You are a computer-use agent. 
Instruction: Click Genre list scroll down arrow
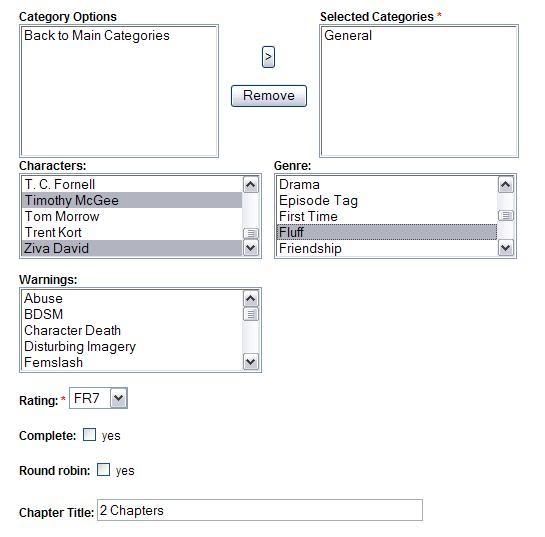point(506,248)
